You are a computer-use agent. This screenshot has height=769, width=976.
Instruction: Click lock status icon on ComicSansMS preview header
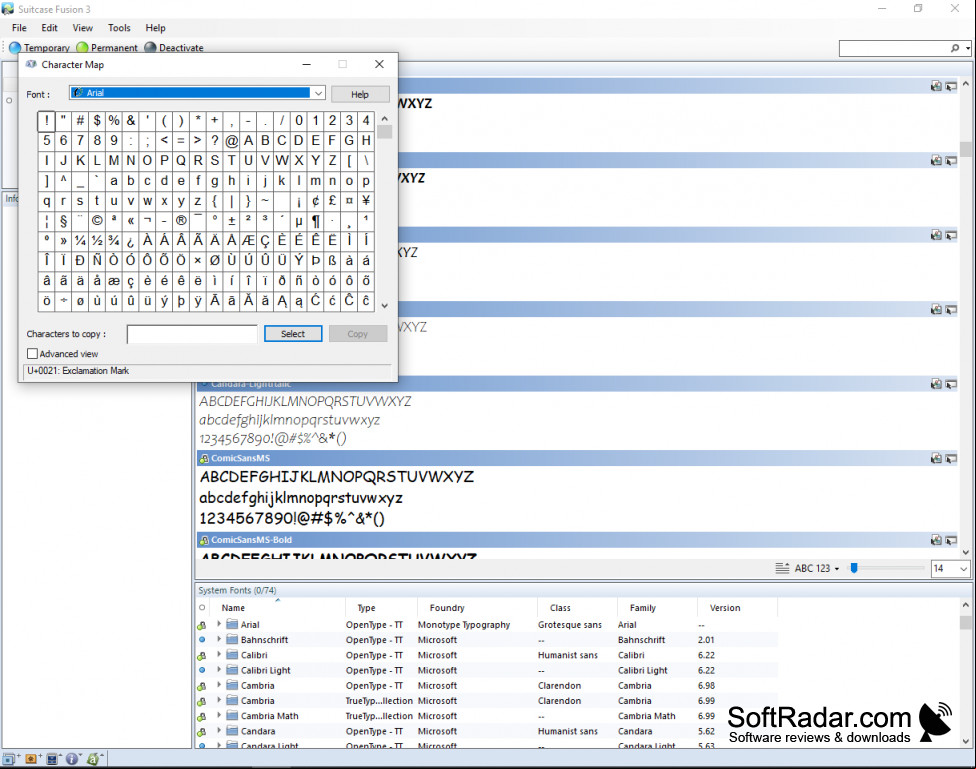204,459
